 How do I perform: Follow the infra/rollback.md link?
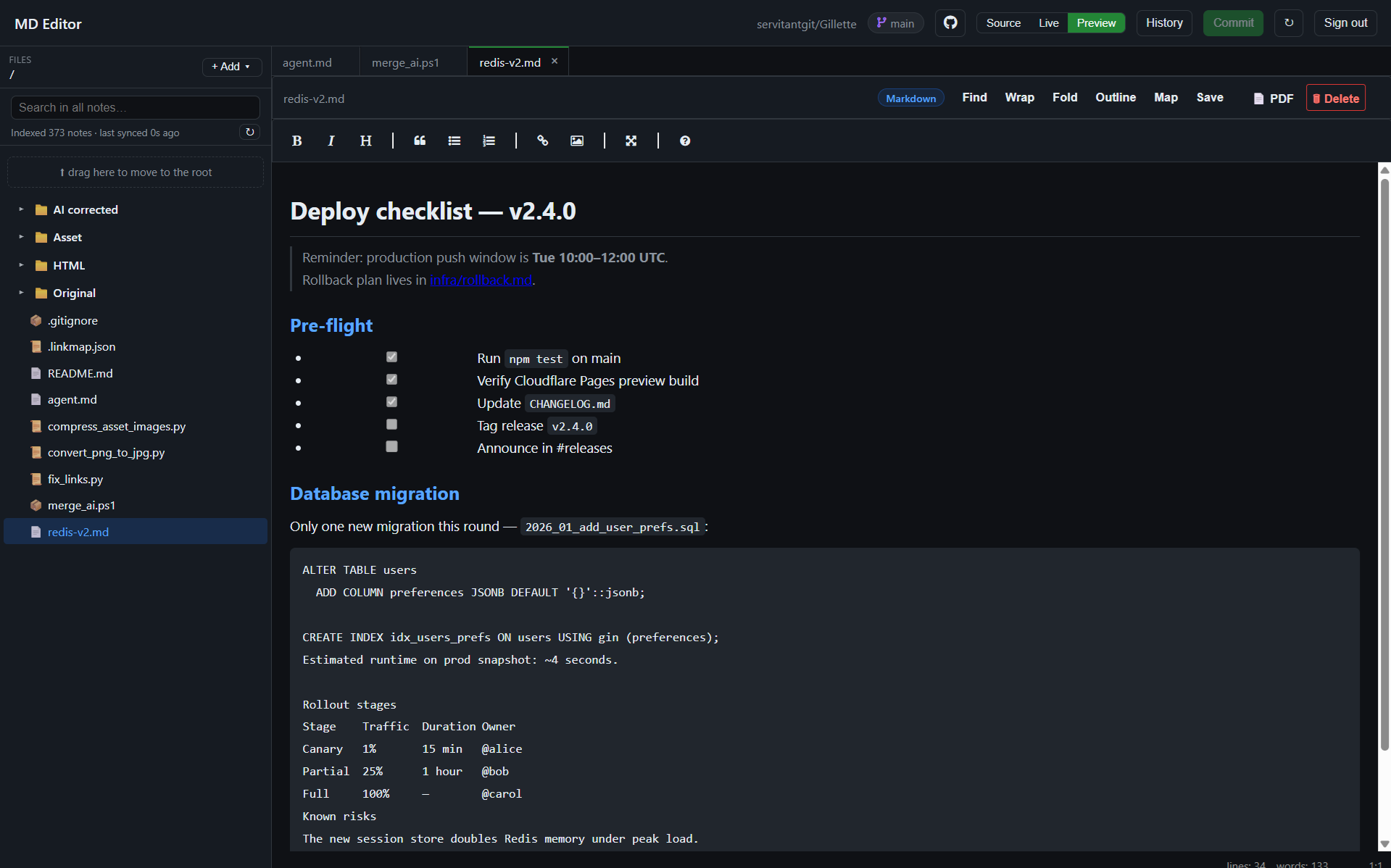tap(481, 280)
